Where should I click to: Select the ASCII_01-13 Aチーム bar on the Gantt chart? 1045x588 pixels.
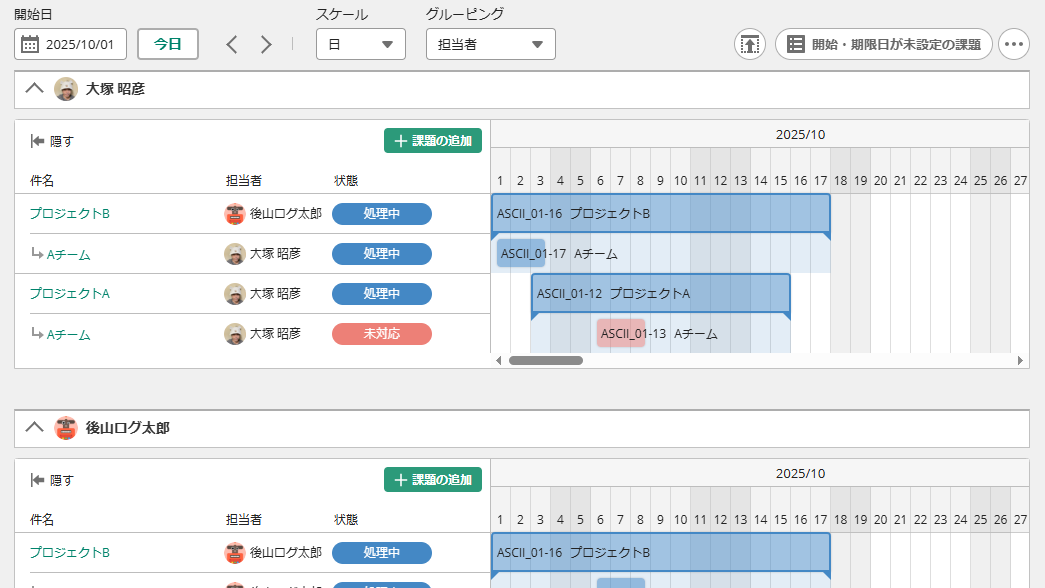(621, 334)
